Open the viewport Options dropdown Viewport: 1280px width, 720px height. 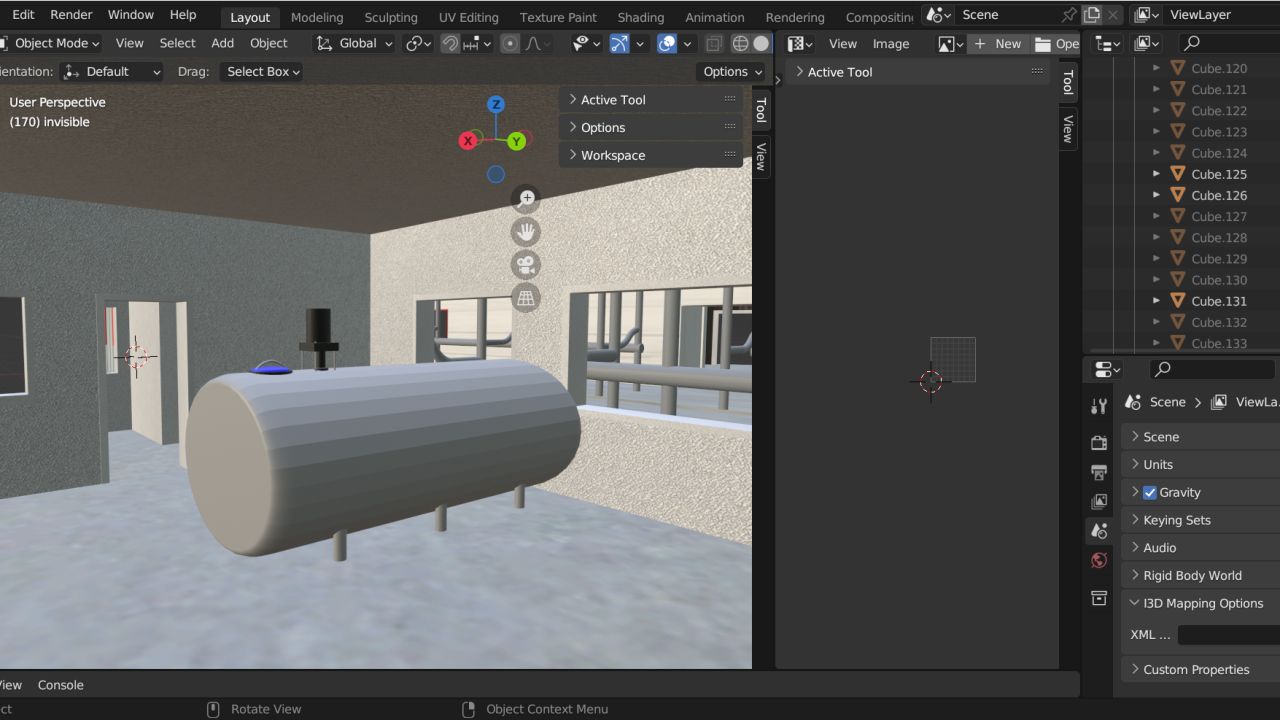[732, 71]
